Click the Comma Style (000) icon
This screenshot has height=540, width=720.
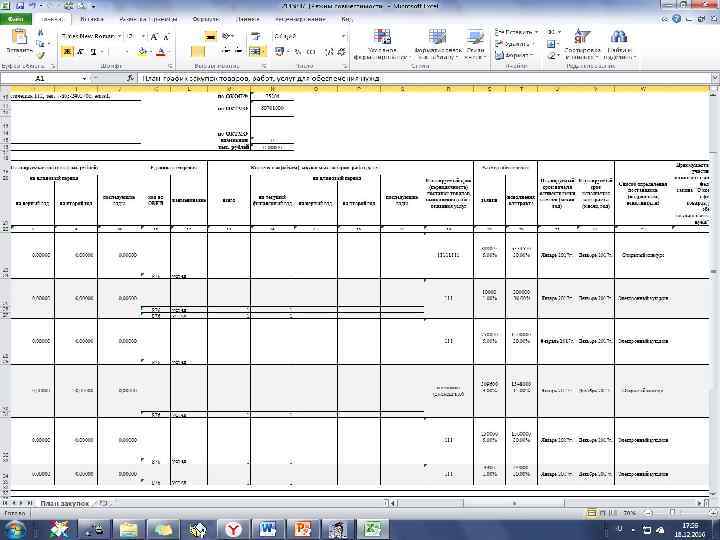tap(311, 51)
